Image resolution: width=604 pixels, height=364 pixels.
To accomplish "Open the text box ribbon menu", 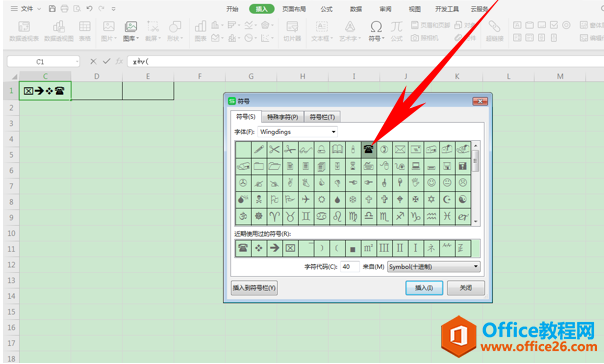I will tap(322, 31).
